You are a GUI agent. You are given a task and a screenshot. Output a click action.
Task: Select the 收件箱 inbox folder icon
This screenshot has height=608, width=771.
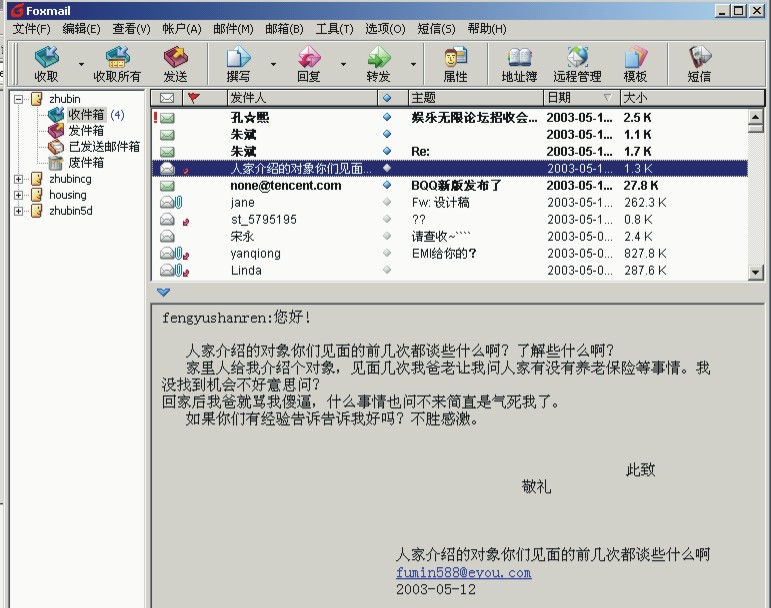pyautogui.click(x=56, y=115)
